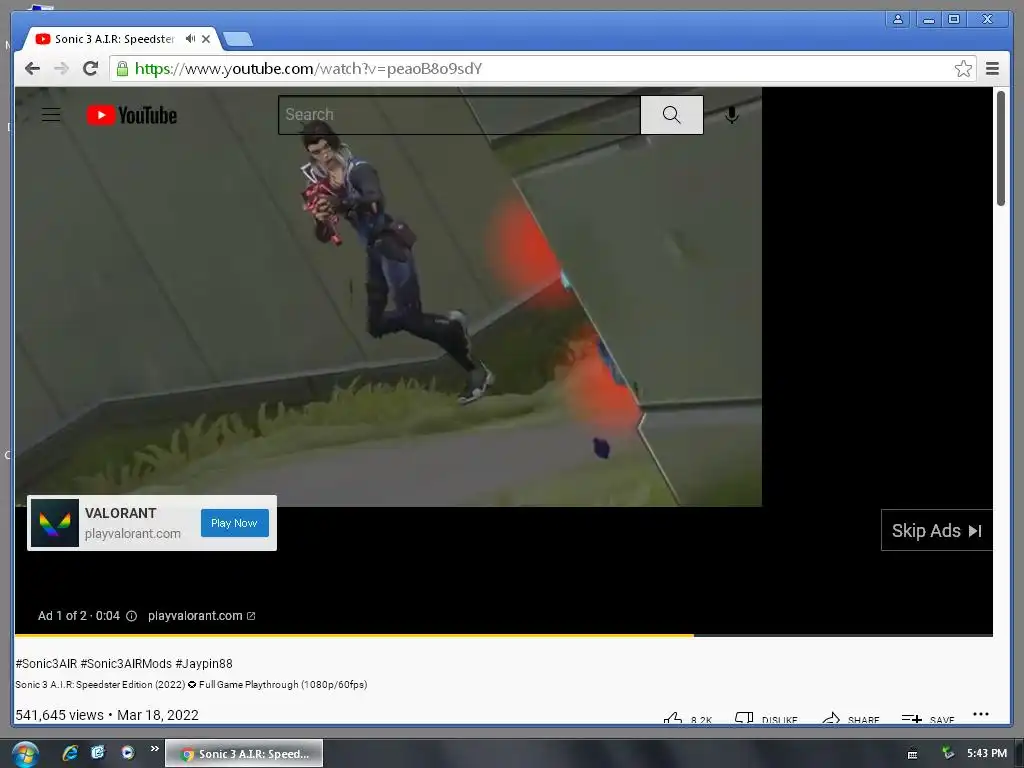
Task: Select the Sonic 3 A.I.R: Speedster tab
Action: 114,39
